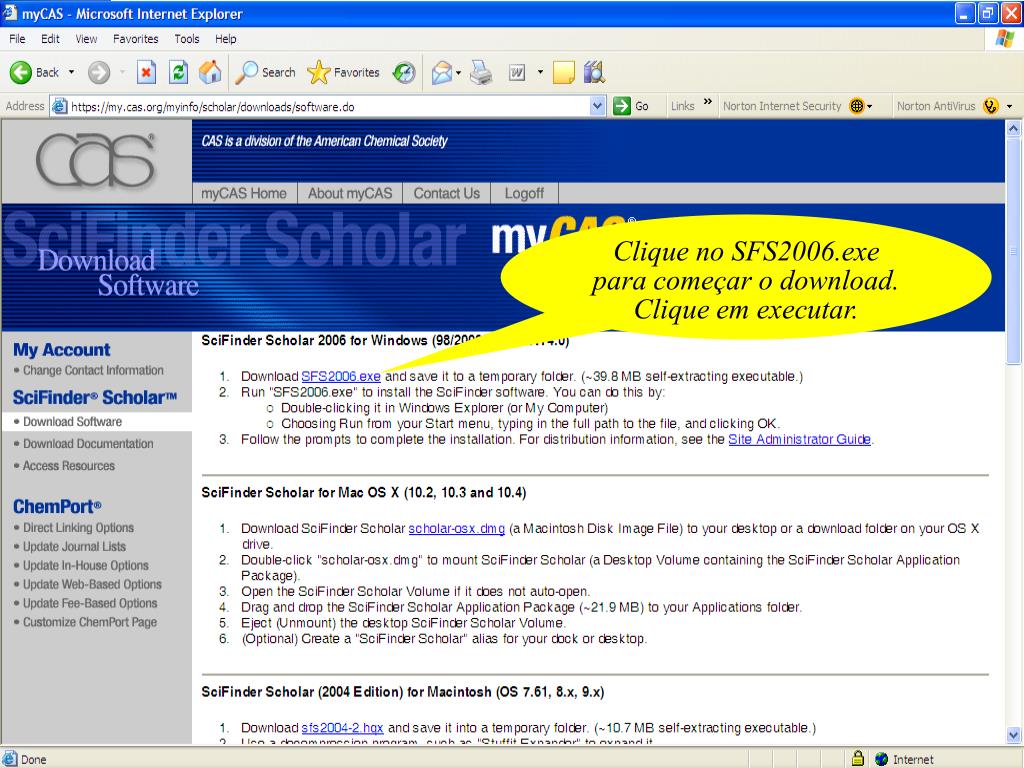
Task: Click the Refresh page icon
Action: click(x=178, y=72)
